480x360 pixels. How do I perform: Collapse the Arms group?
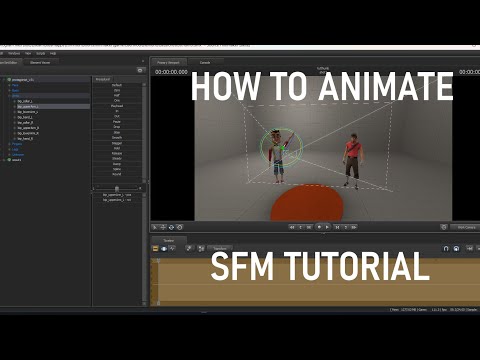(9, 96)
